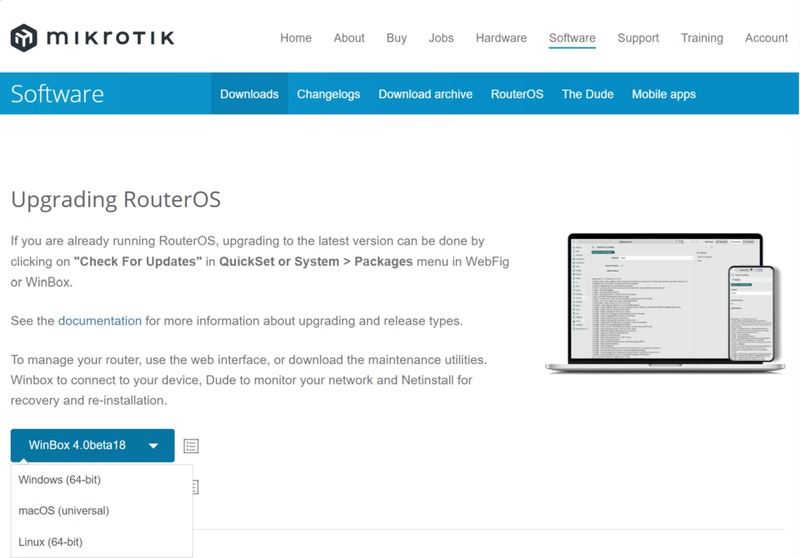Go to Training
This screenshot has height=558, width=800.
[x=702, y=38]
